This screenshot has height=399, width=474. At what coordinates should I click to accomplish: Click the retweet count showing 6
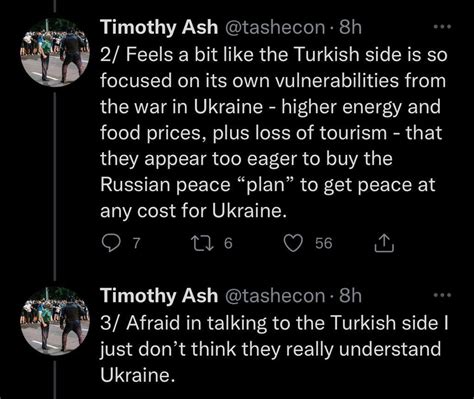click(x=228, y=244)
